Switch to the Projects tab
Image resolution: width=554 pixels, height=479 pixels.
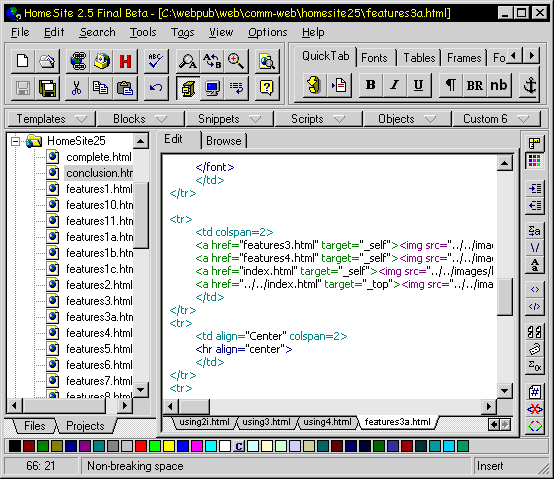pos(85,426)
